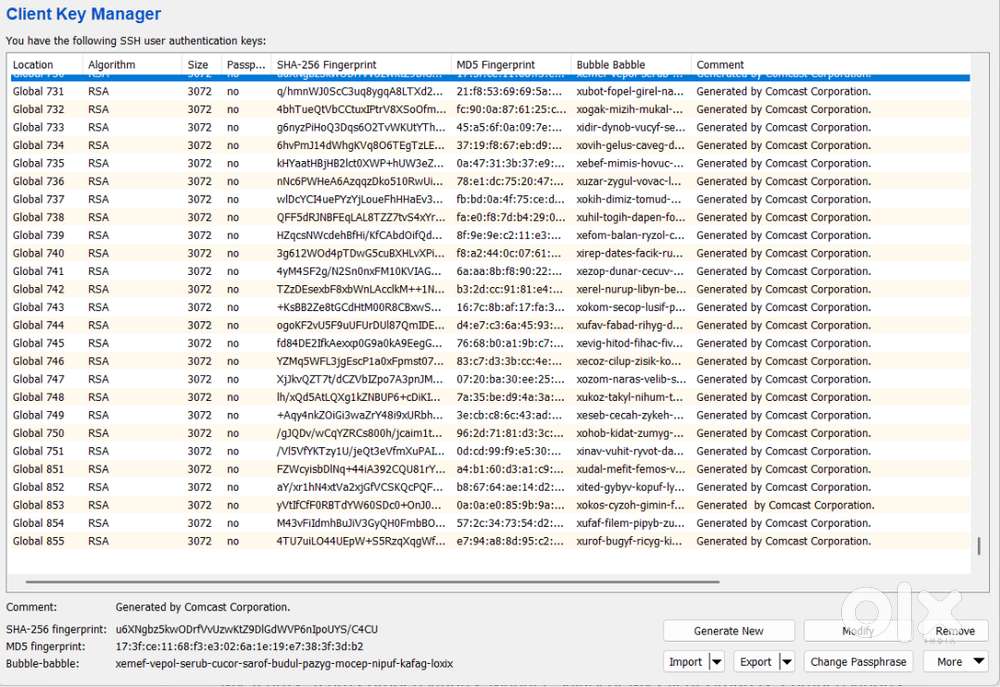Screen dimensions: 1000x687
Task: Select the Global 745 key row
Action: click(489, 343)
